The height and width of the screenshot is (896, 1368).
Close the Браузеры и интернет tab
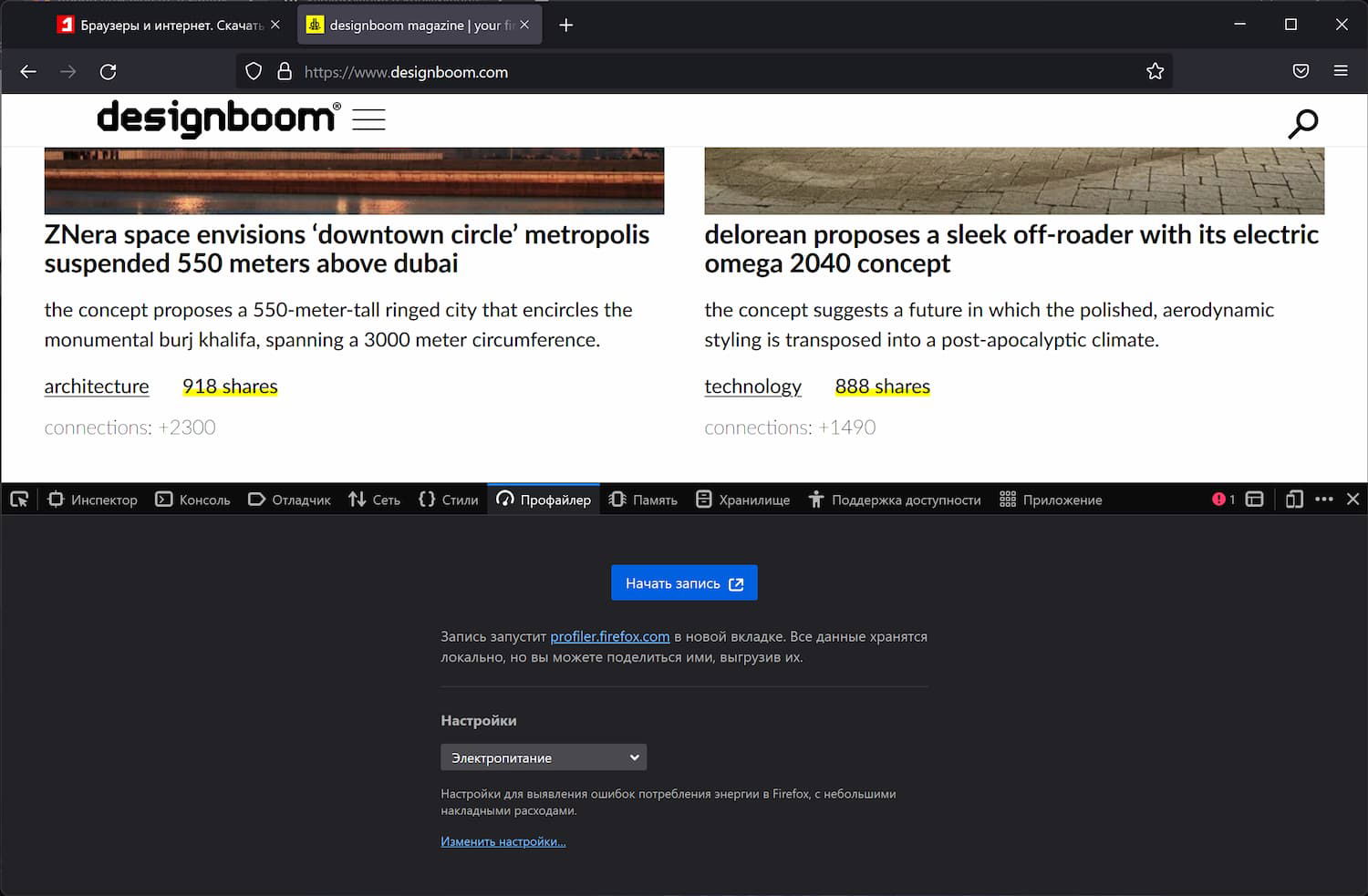coord(275,25)
